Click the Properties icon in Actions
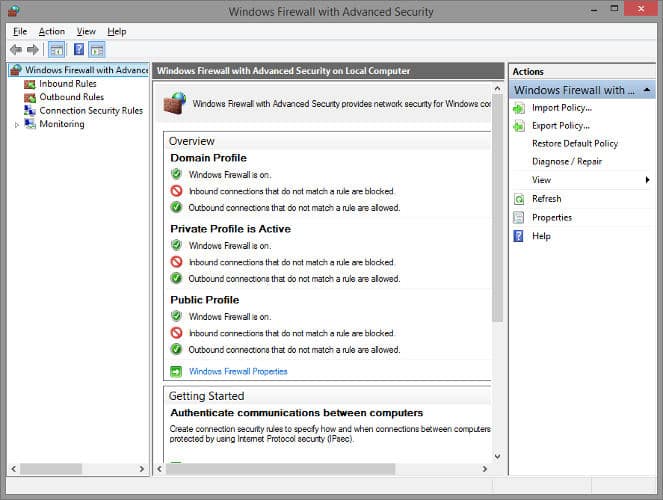Screen dimensions: 663x500 (x=518, y=218)
